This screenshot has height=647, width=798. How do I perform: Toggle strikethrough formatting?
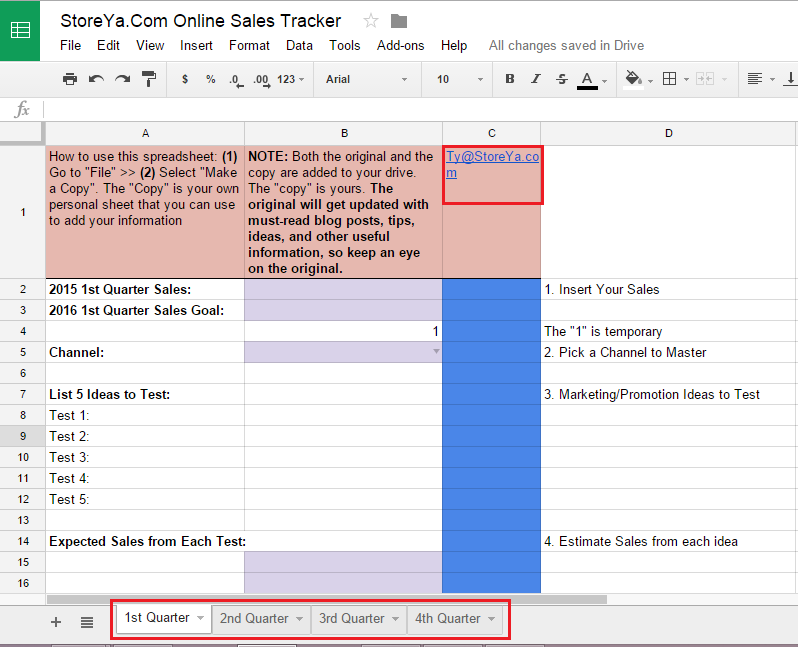561,79
